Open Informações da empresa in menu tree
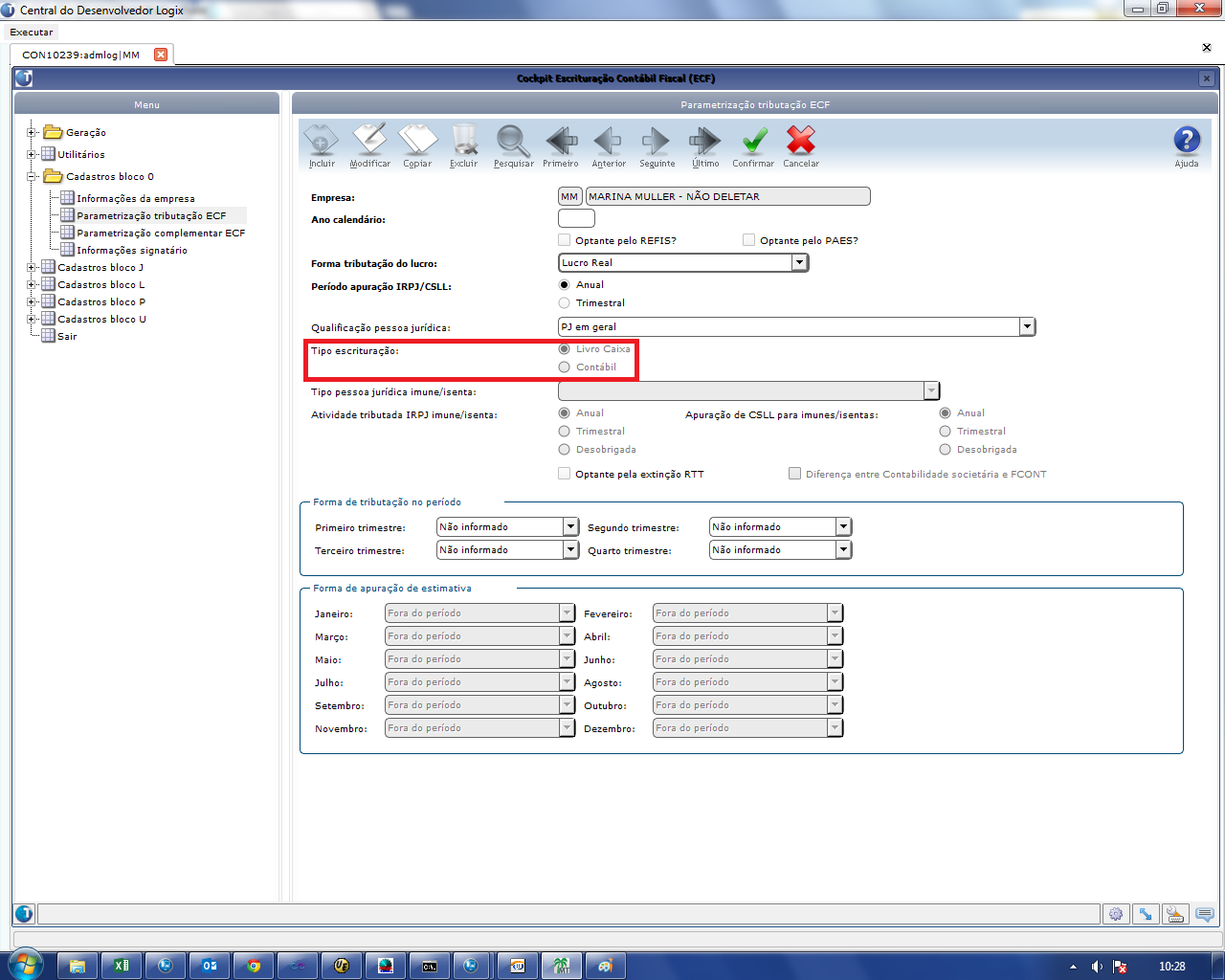The height and width of the screenshot is (980, 1225). (136, 198)
